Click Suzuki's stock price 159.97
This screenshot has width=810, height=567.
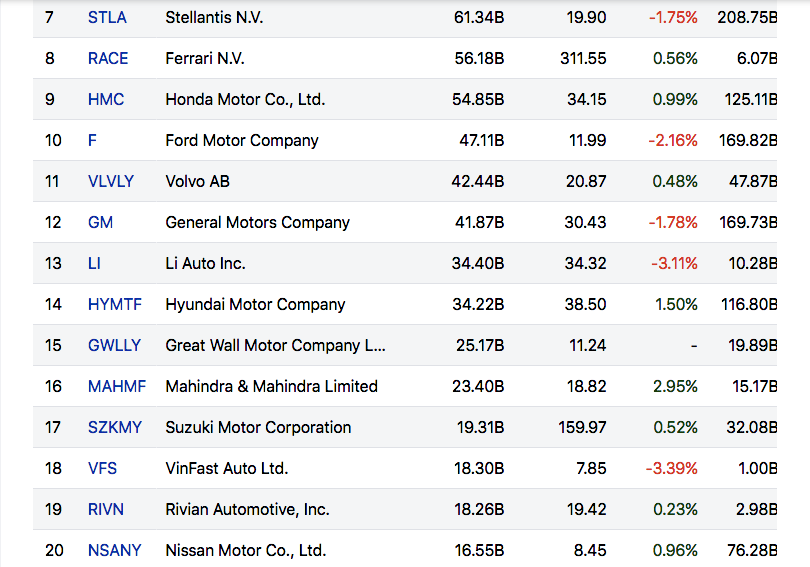(x=582, y=428)
